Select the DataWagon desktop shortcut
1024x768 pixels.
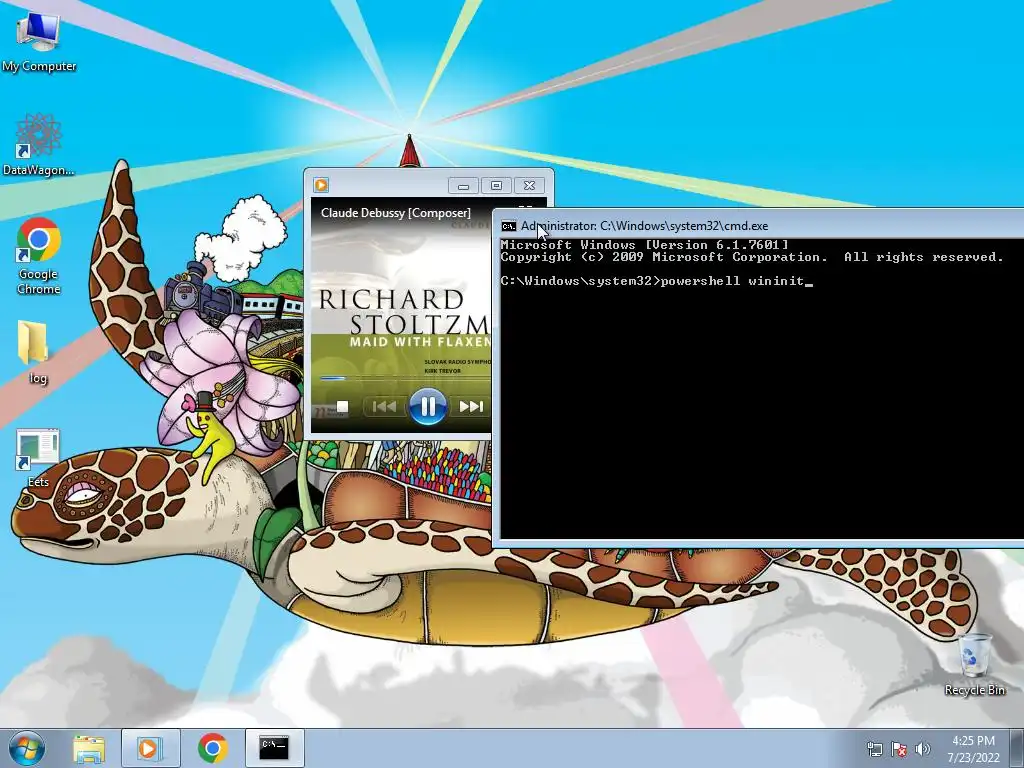point(39,144)
